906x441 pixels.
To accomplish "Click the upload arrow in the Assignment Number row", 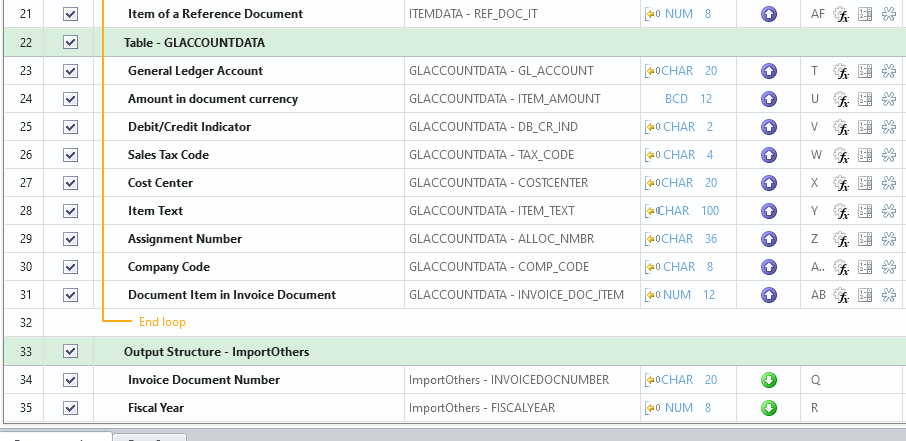I will pyautogui.click(x=769, y=239).
